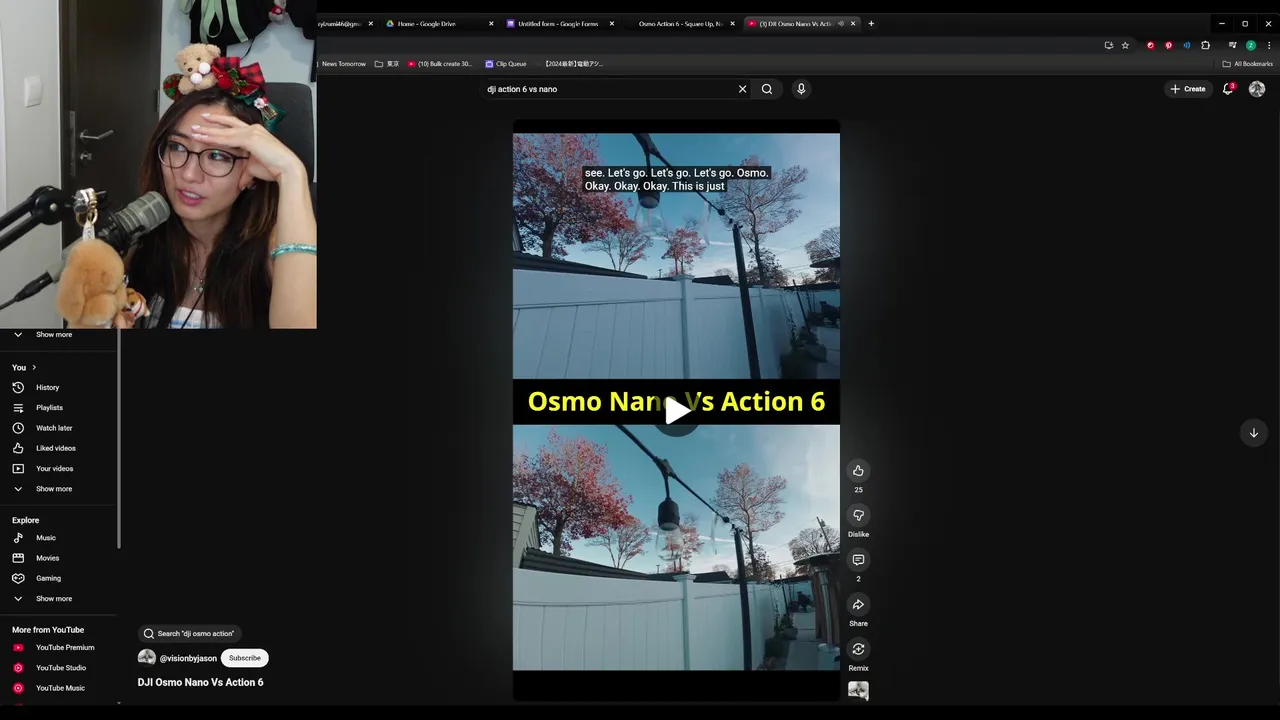1280x720 pixels.
Task: Open All Bookmarks folder
Action: tap(1248, 64)
